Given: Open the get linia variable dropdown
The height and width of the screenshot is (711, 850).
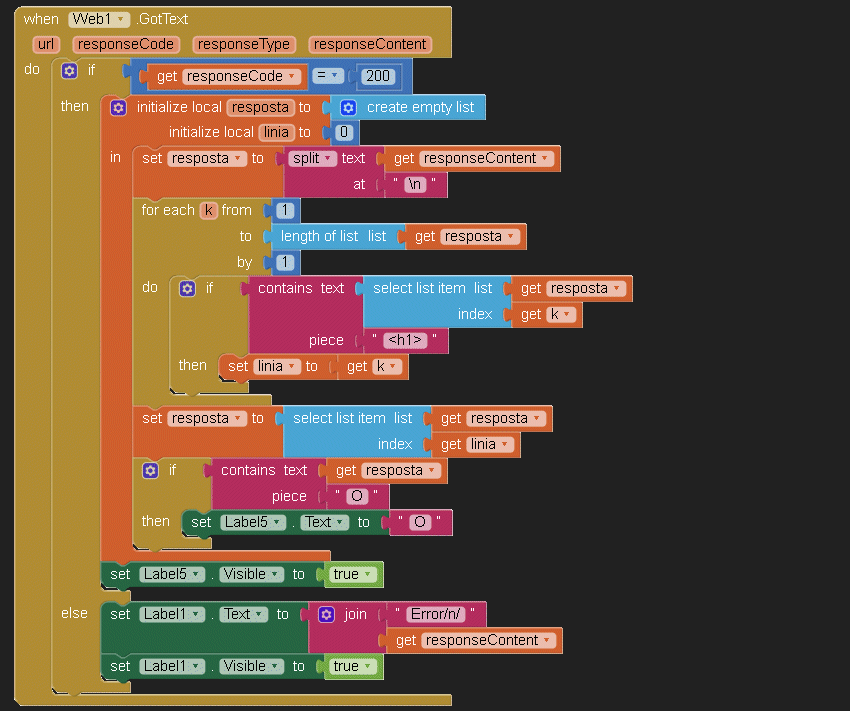Looking at the screenshot, I should coord(490,444).
